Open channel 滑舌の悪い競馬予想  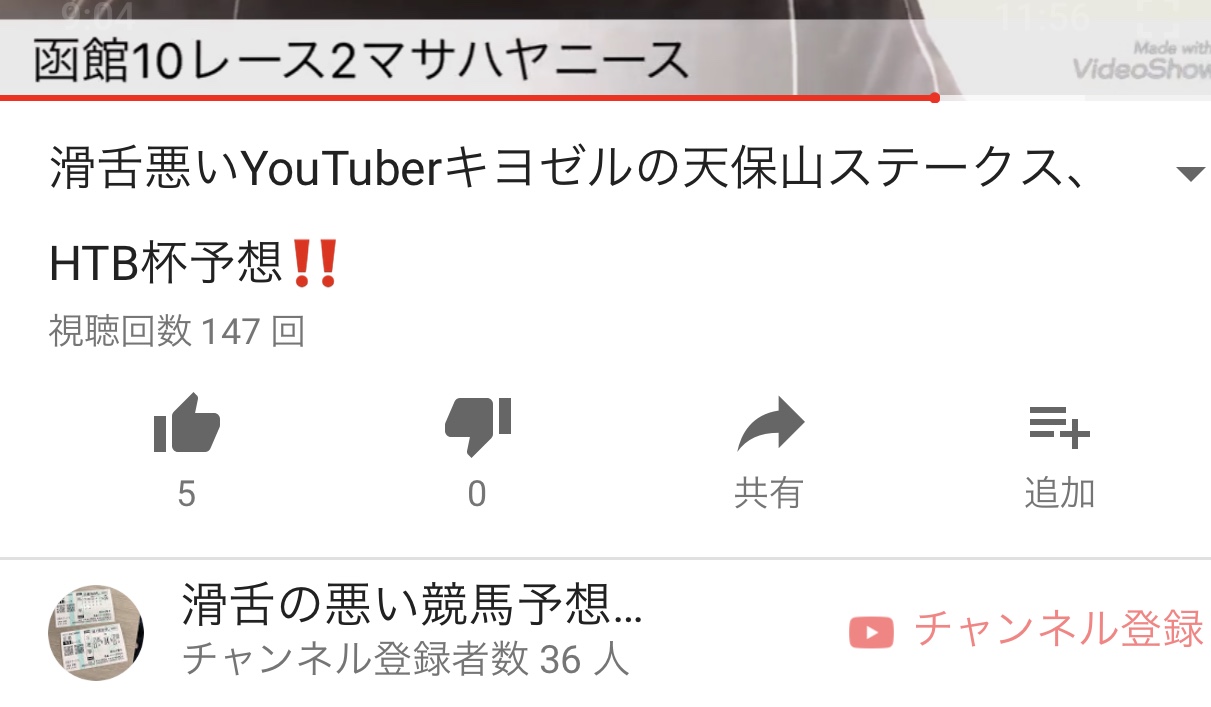(411, 604)
